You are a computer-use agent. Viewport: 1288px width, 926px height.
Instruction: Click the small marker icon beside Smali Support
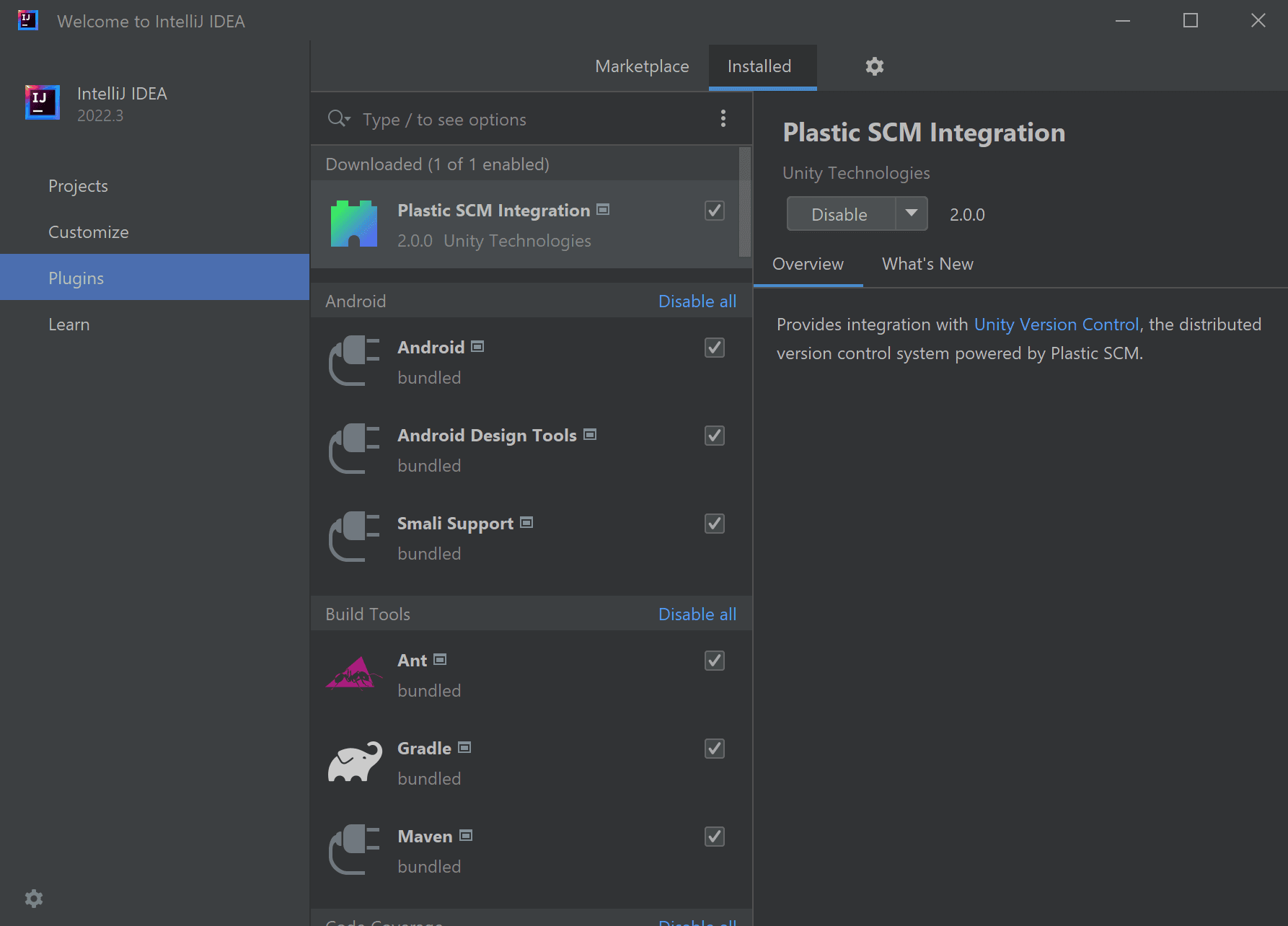click(x=526, y=523)
